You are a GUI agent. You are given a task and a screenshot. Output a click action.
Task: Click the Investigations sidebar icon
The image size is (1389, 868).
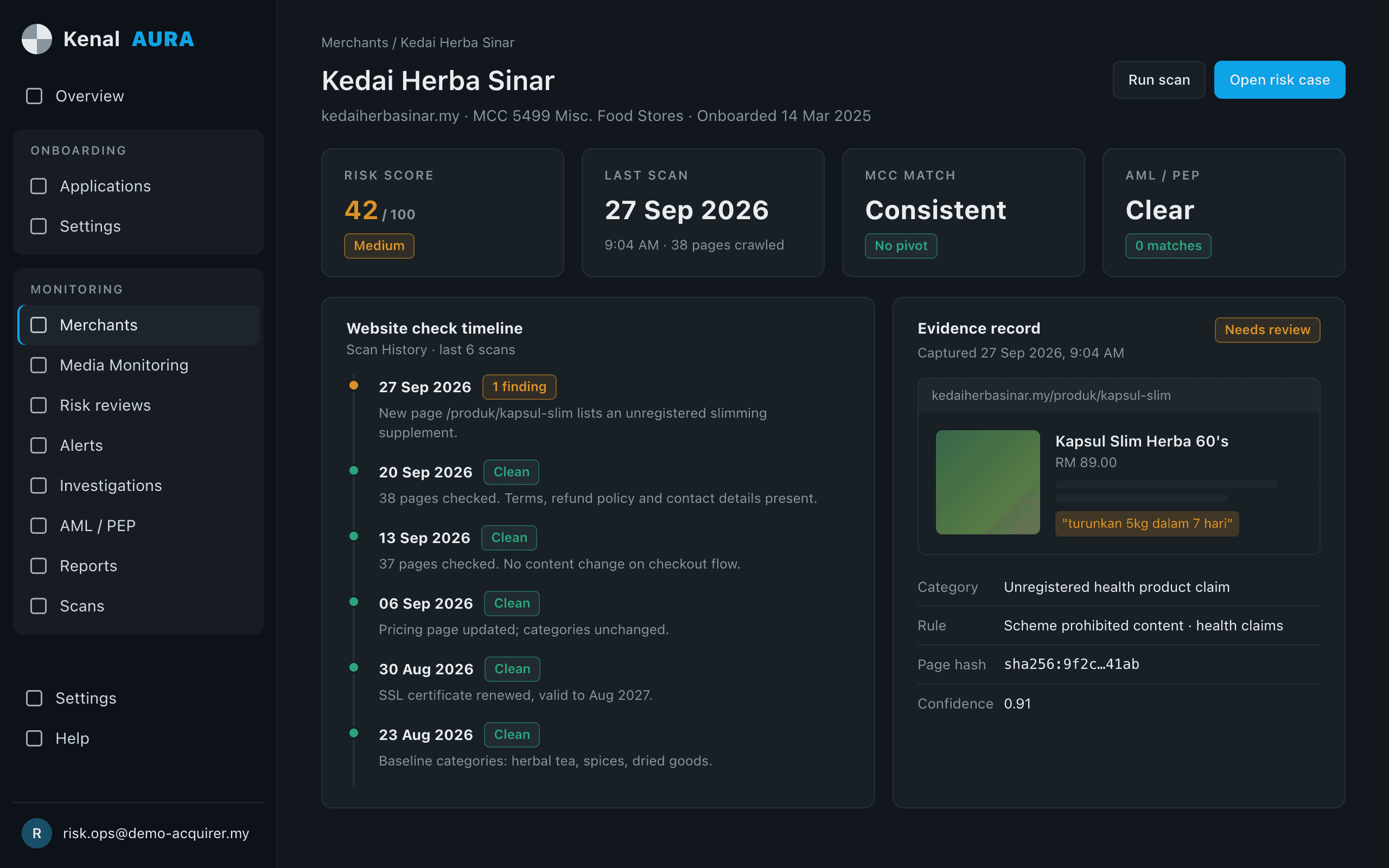point(39,486)
